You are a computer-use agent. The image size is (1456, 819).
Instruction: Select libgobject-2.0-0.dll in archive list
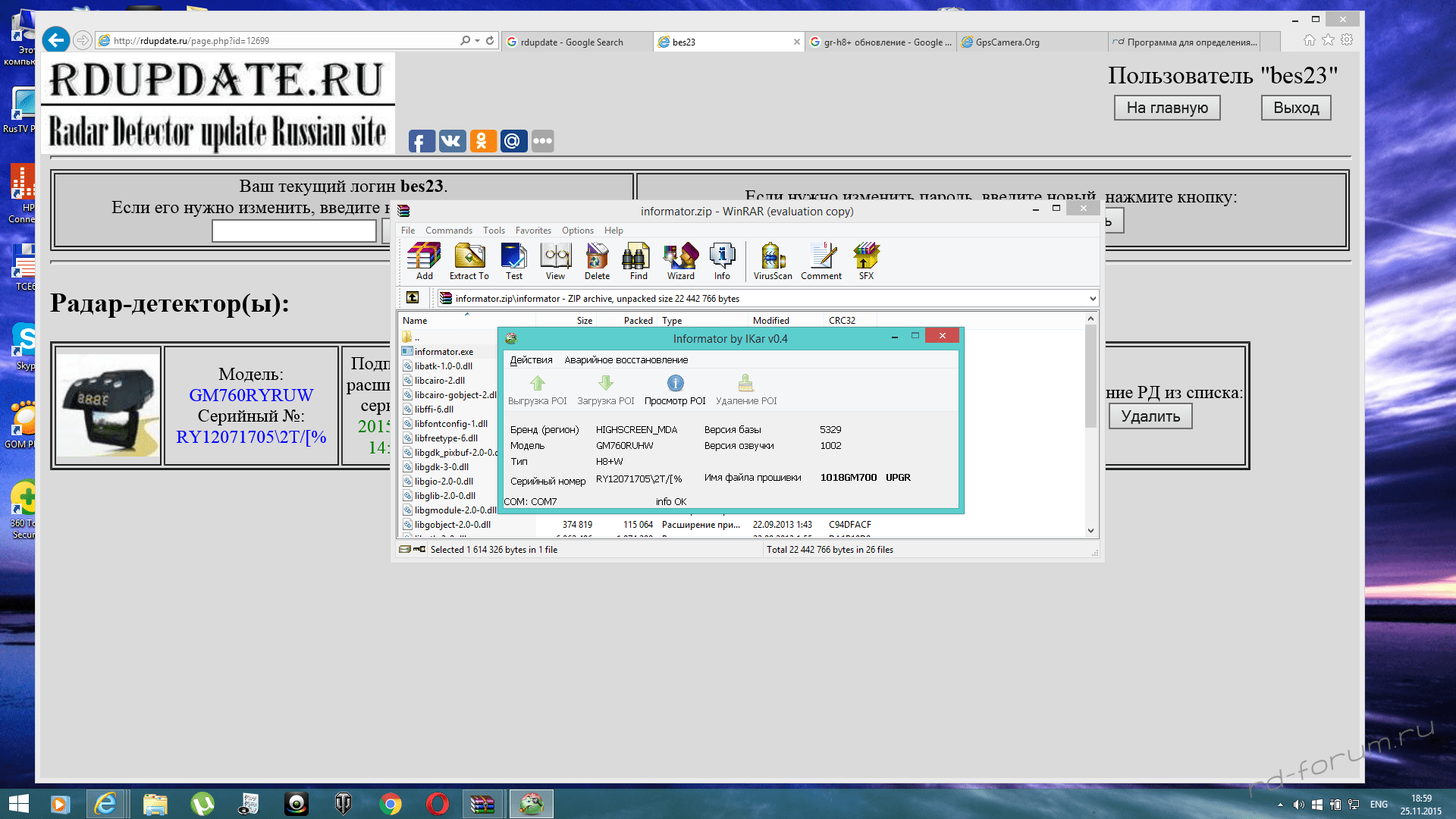453,525
